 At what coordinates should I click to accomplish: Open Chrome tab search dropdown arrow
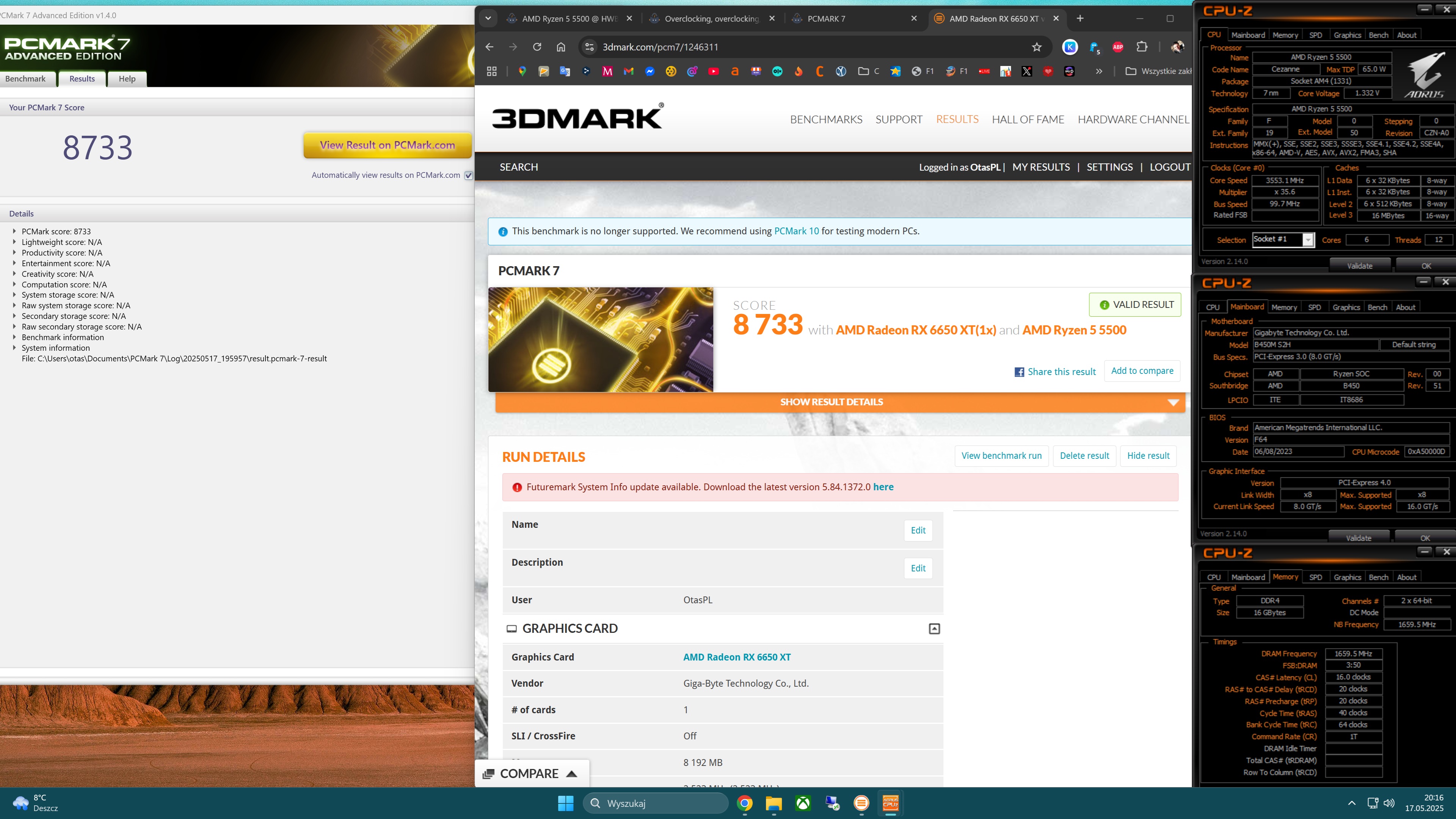coord(488,18)
